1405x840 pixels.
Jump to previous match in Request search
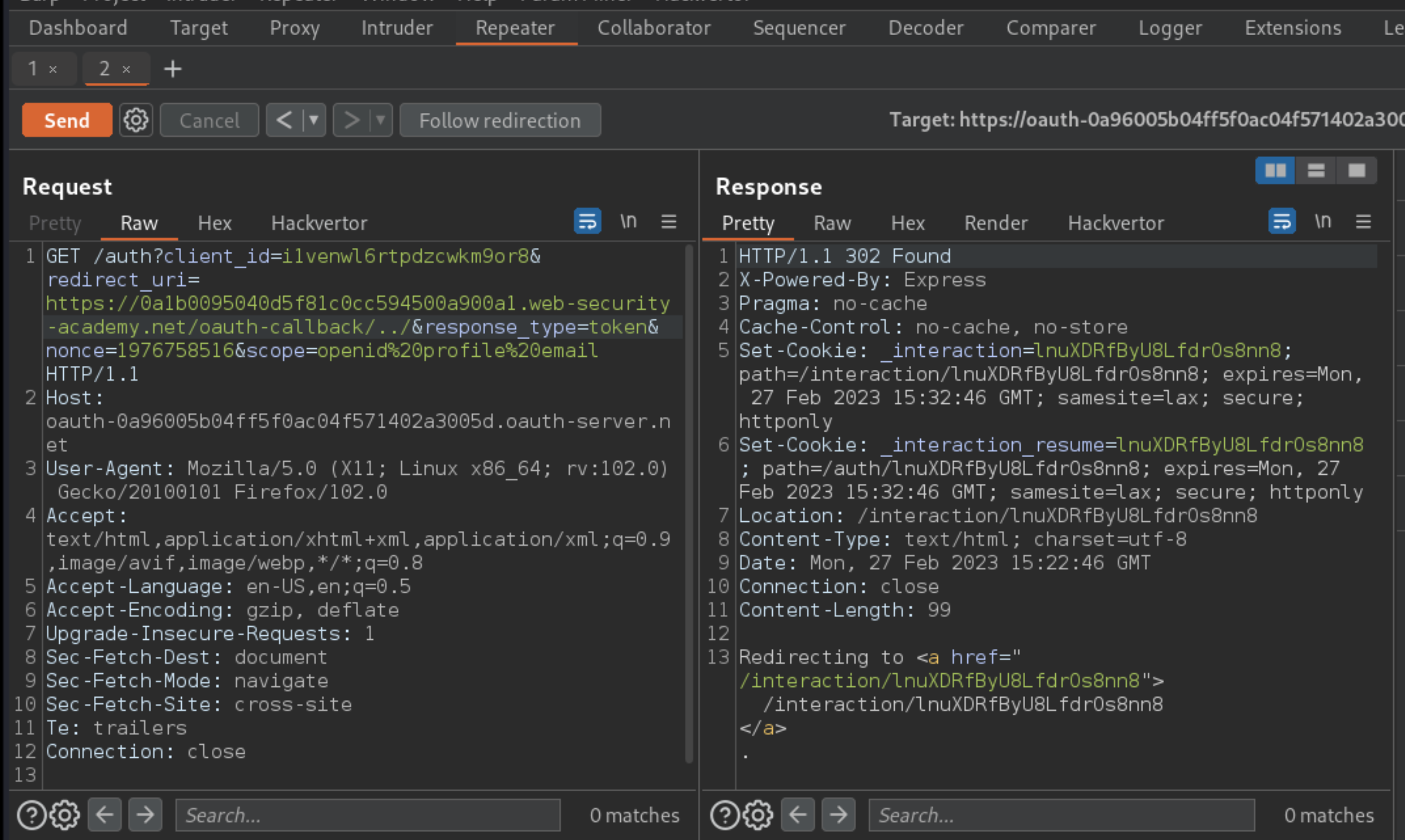click(x=105, y=815)
